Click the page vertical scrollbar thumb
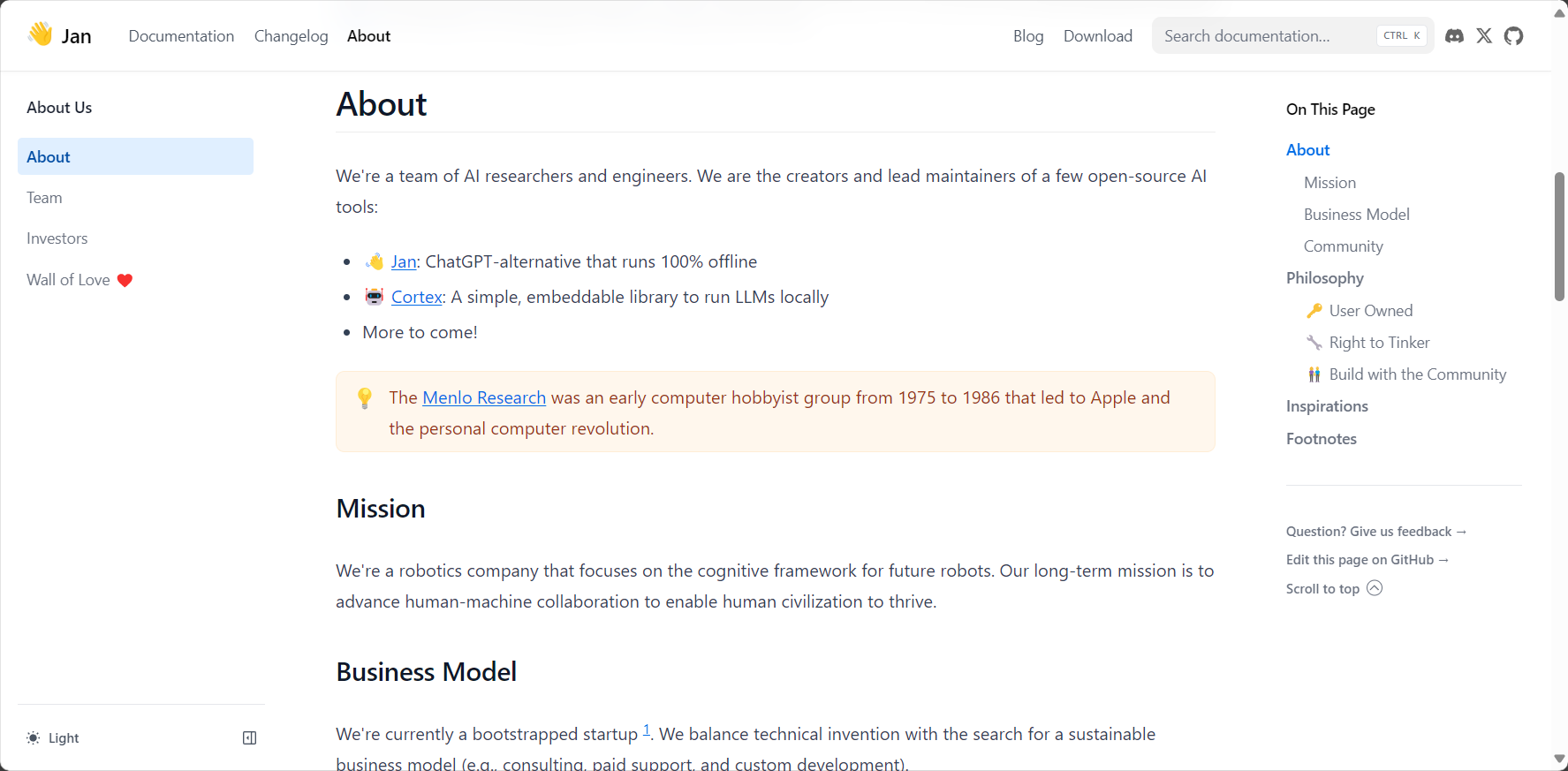 tap(1560, 237)
